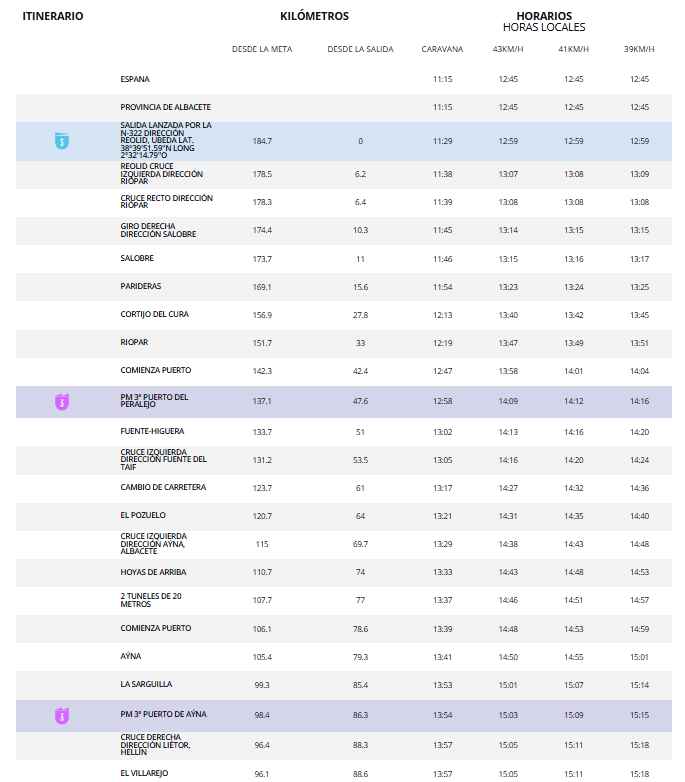
Task: Click the 41KM/H column header
Action: tap(573, 49)
